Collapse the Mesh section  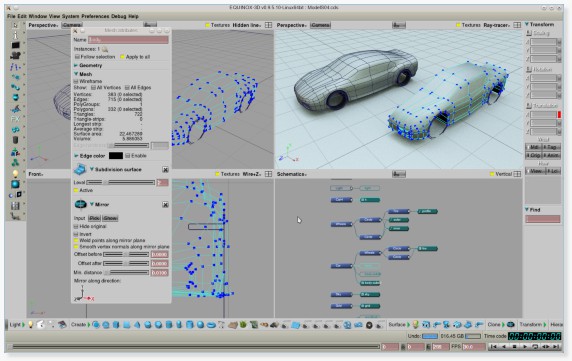point(76,74)
